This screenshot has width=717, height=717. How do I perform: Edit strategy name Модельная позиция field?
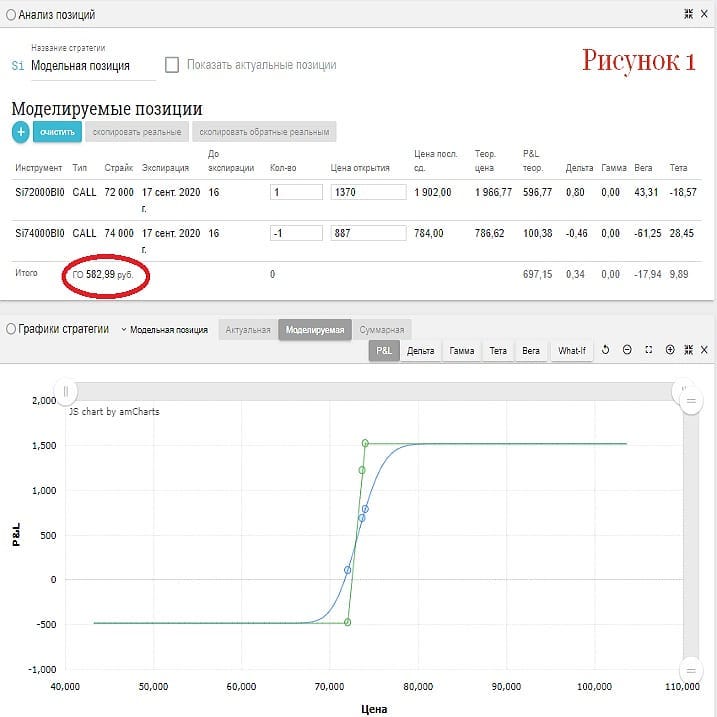(93, 66)
